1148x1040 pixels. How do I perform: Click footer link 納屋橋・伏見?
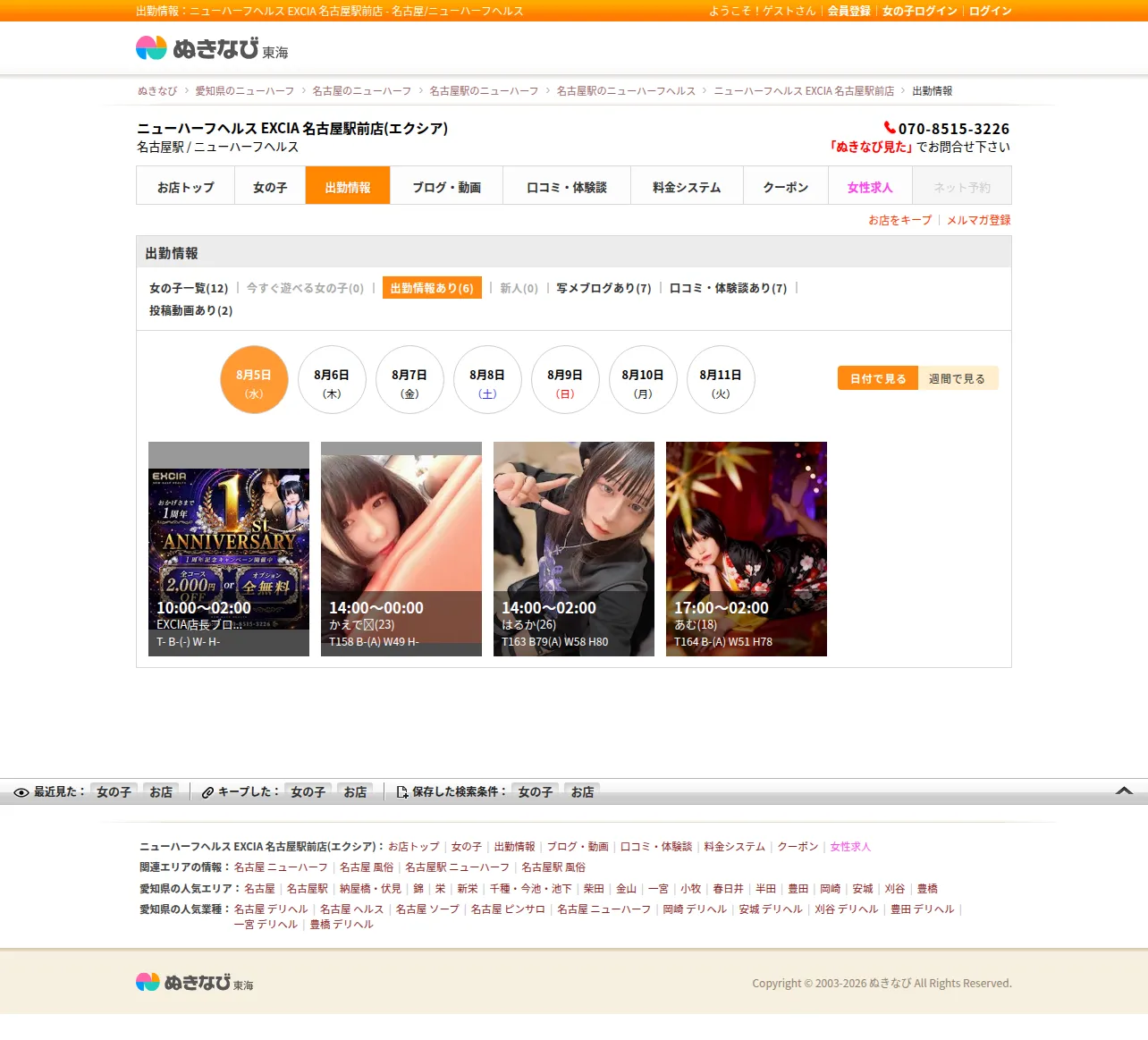(371, 889)
